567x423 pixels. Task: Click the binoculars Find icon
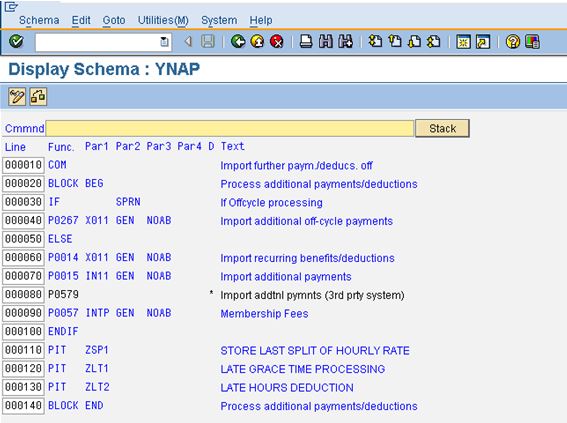click(326, 42)
